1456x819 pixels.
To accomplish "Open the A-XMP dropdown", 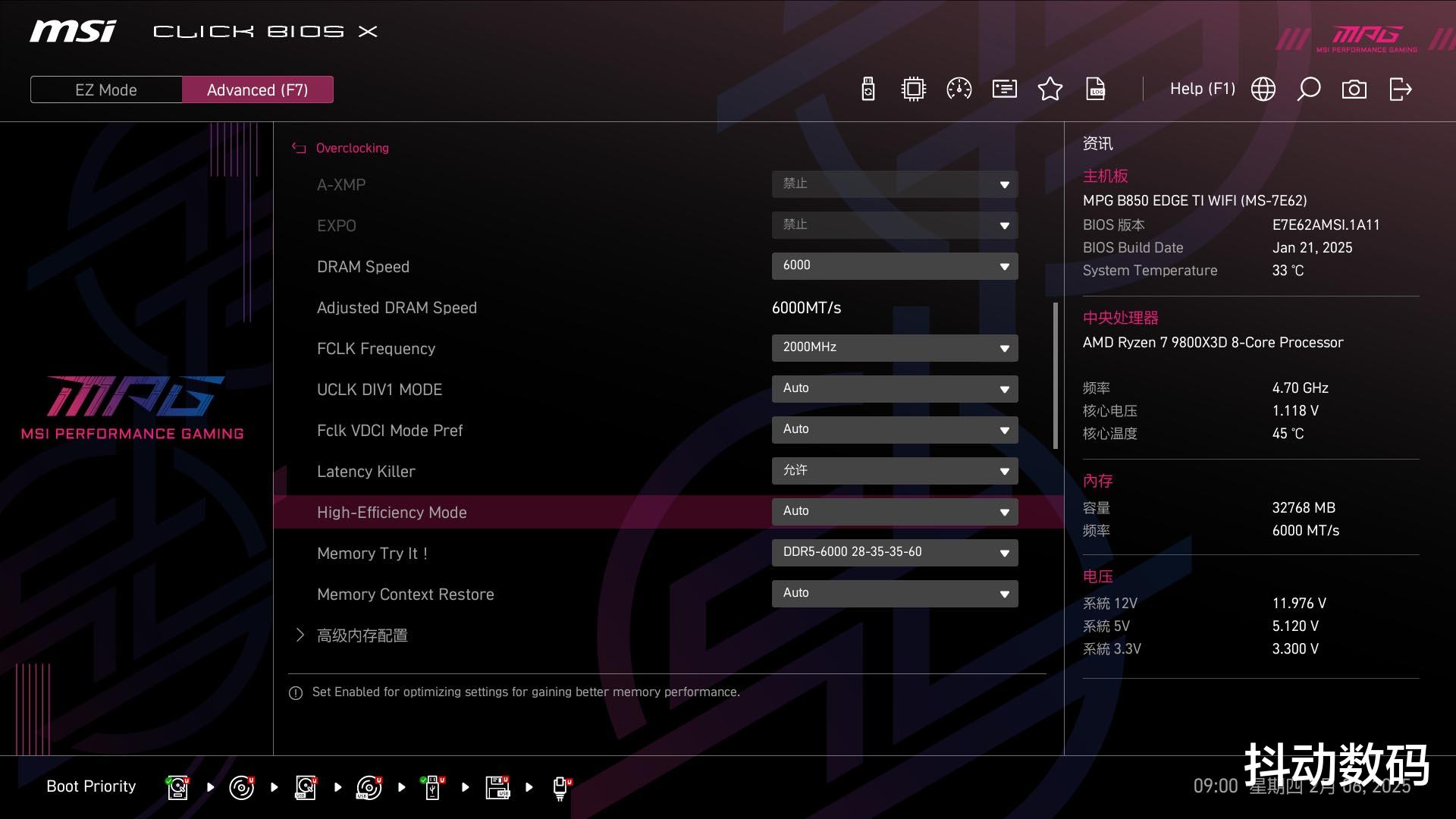I will point(895,184).
